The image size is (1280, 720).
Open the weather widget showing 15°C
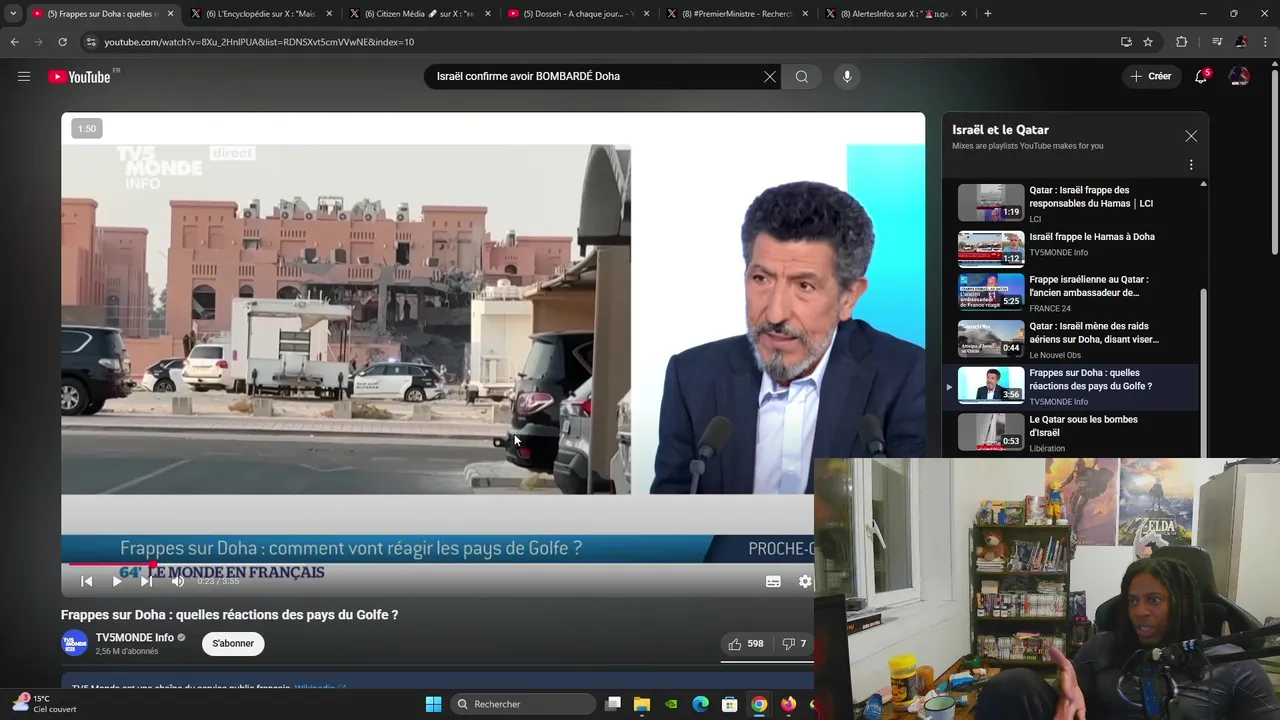coord(45,704)
